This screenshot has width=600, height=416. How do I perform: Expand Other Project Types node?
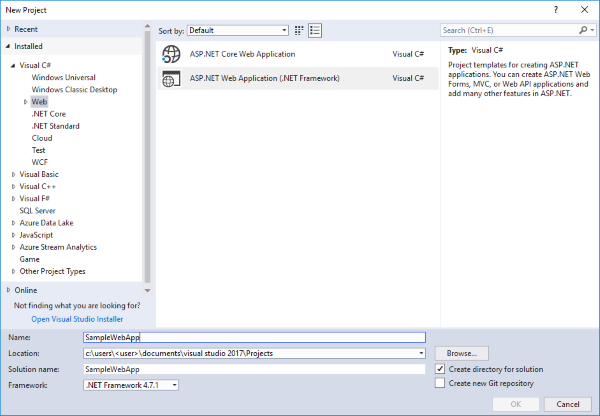point(13,271)
